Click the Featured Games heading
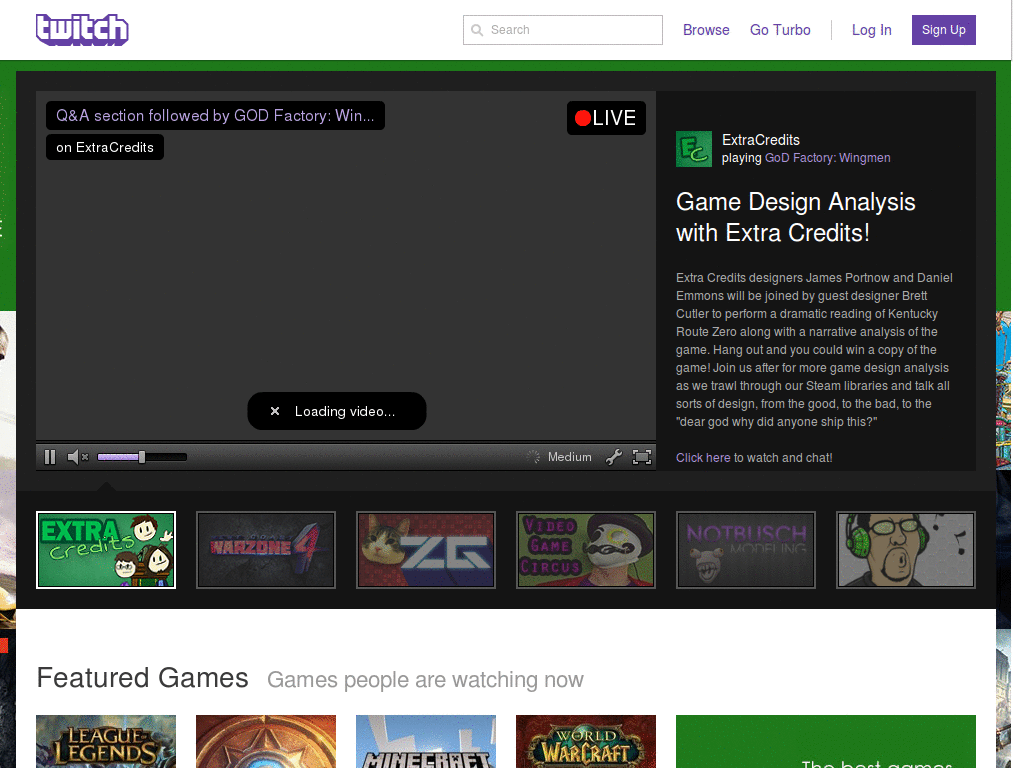 [x=142, y=678]
